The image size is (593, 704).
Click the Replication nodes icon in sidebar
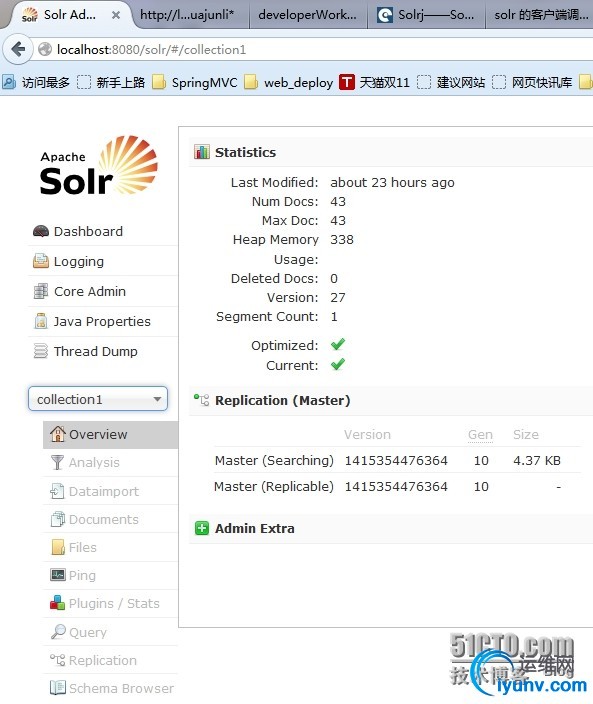coord(57,660)
